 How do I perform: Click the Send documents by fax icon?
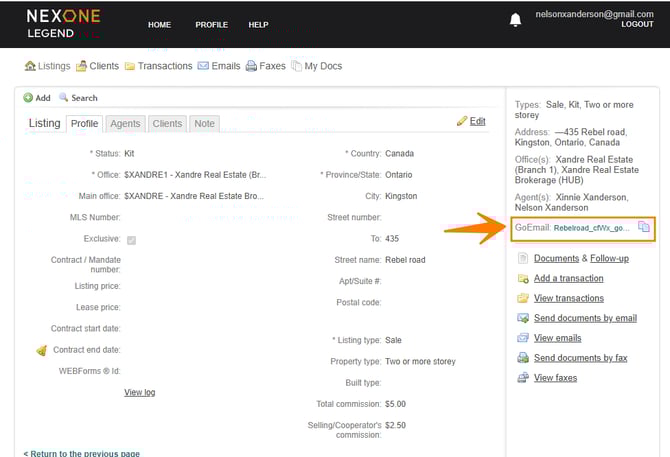[x=523, y=358]
